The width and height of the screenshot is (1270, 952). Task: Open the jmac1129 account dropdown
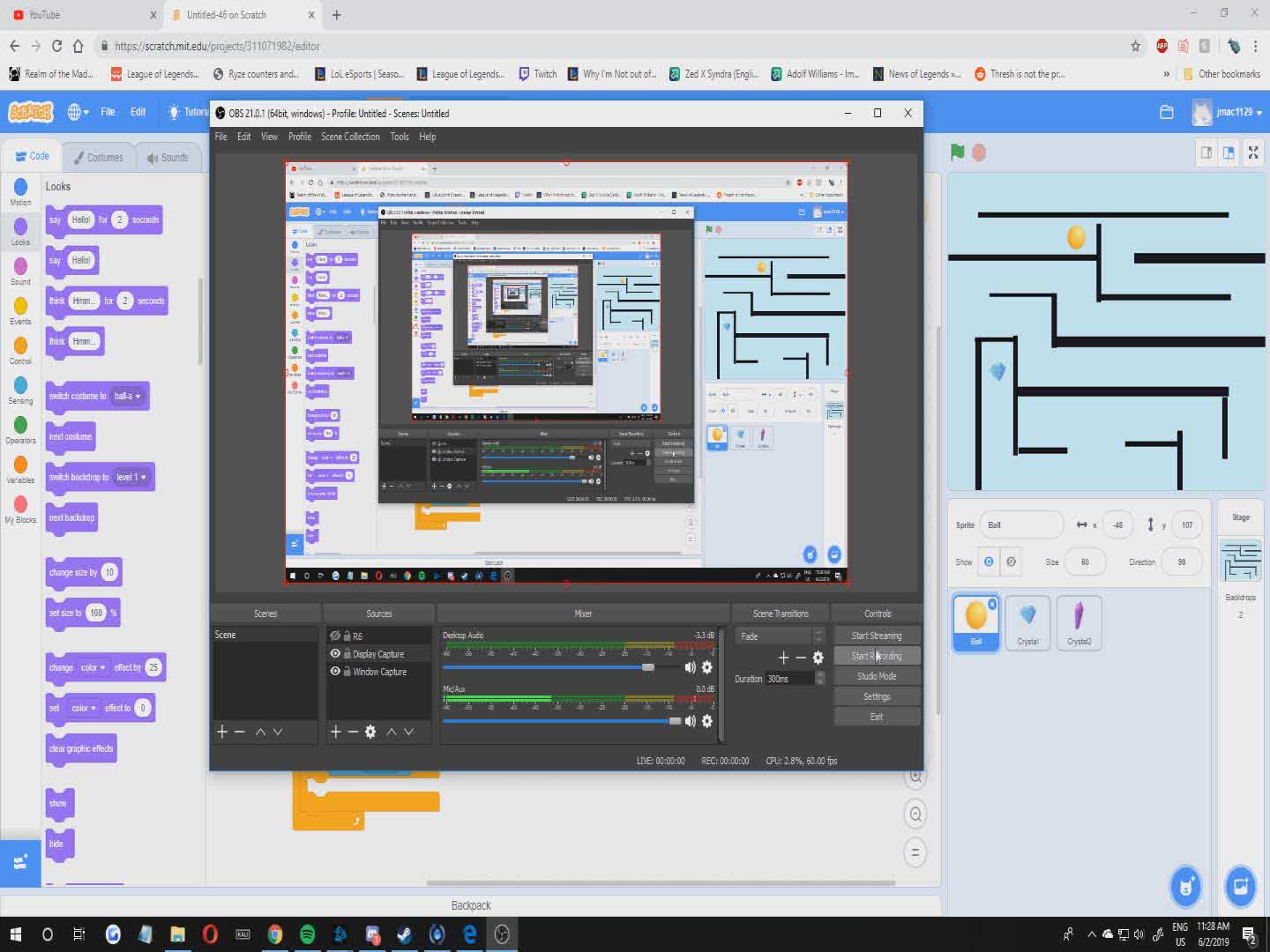[x=1228, y=112]
